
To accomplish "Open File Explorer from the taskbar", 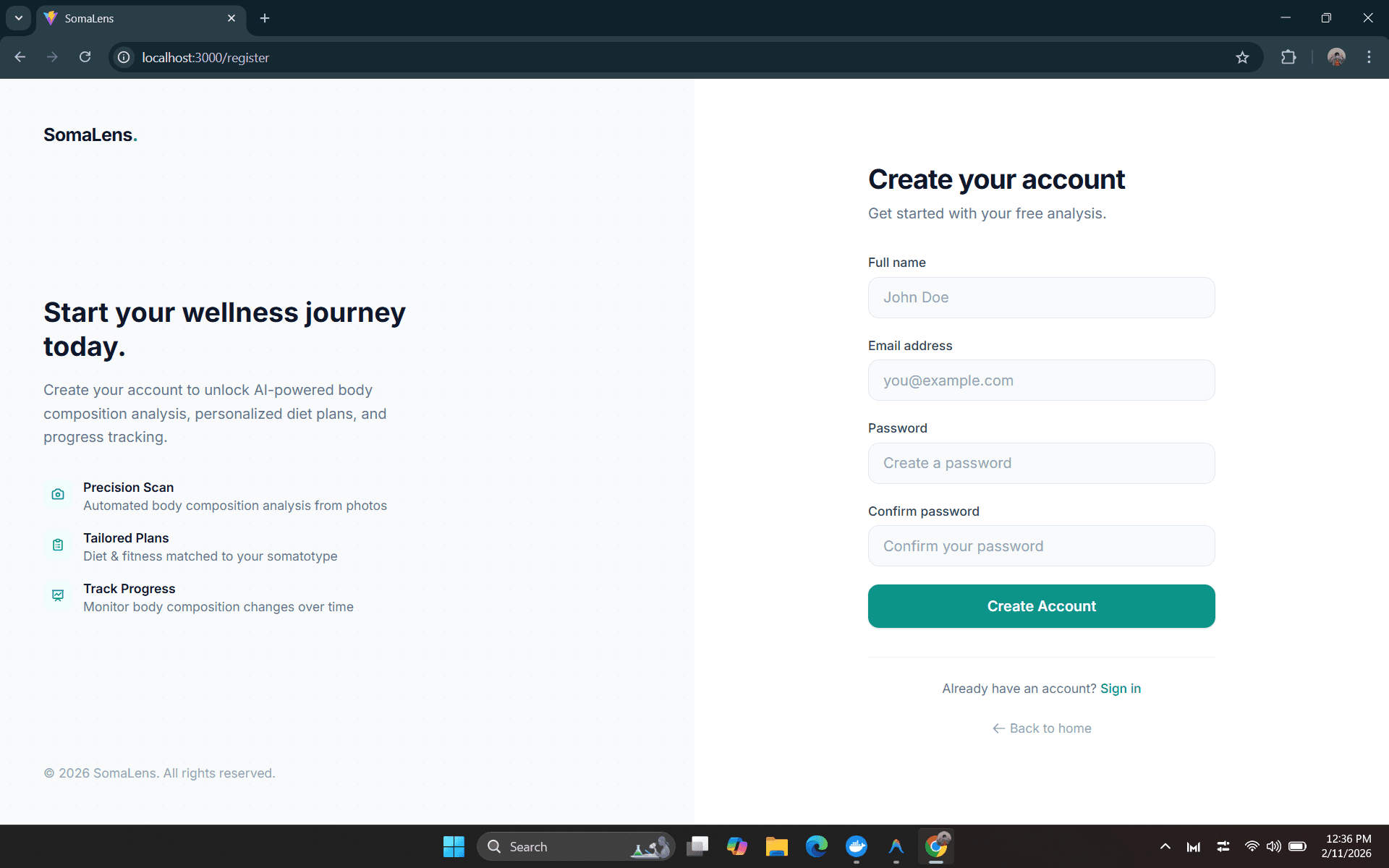I will [x=776, y=846].
